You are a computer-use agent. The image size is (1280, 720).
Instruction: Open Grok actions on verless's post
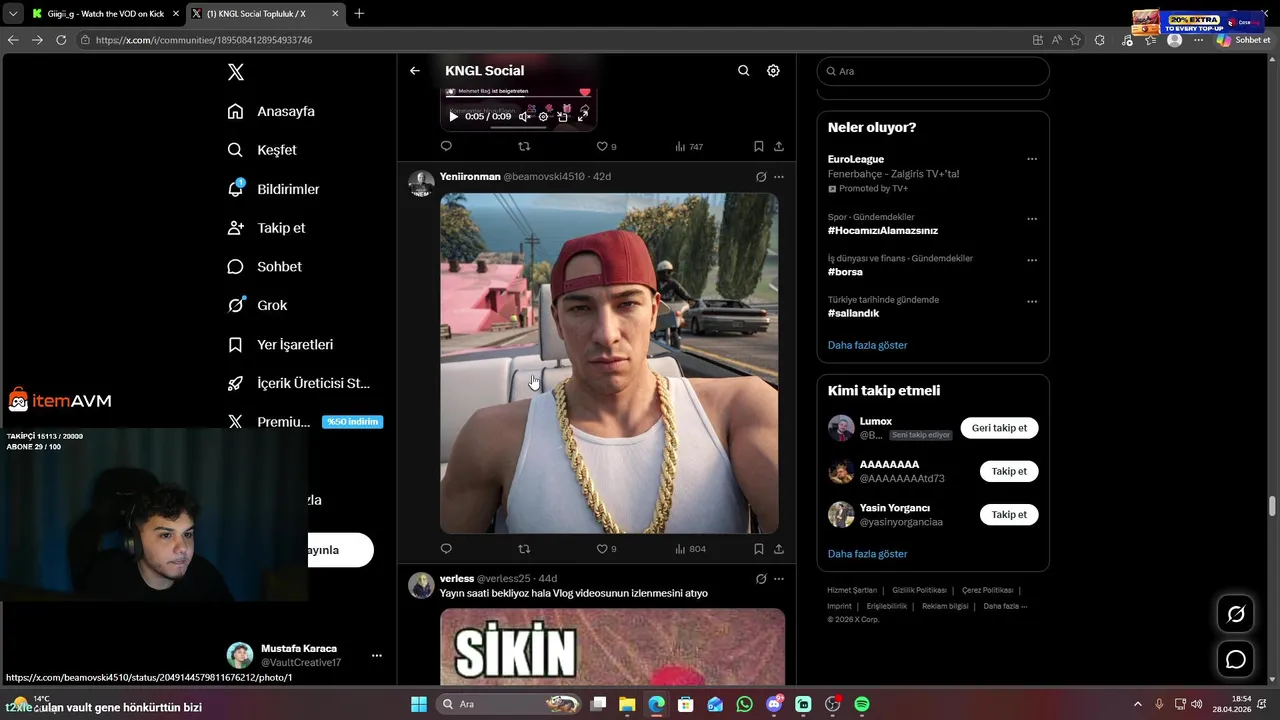pyautogui.click(x=761, y=579)
